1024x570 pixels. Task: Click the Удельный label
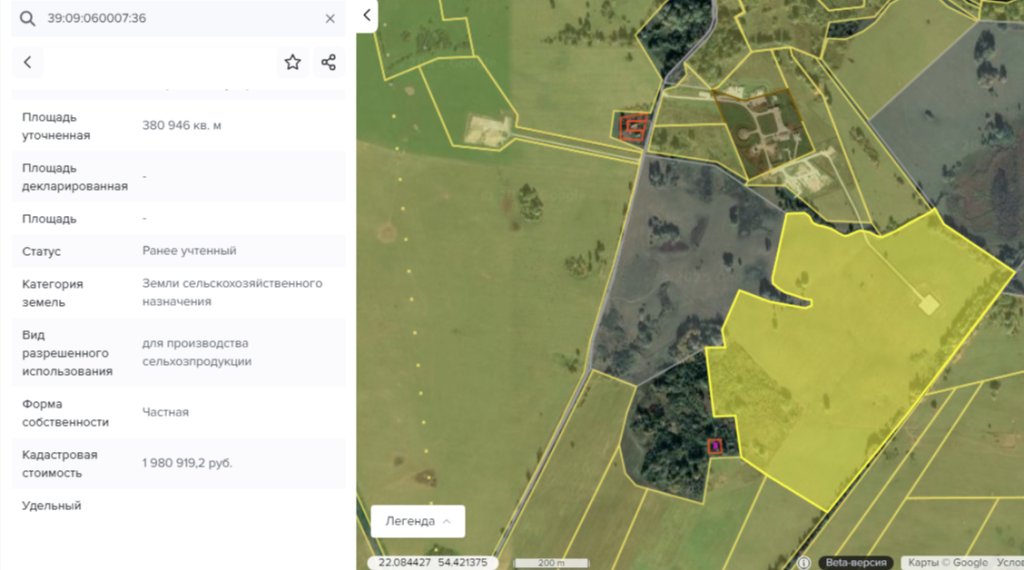tap(52, 505)
